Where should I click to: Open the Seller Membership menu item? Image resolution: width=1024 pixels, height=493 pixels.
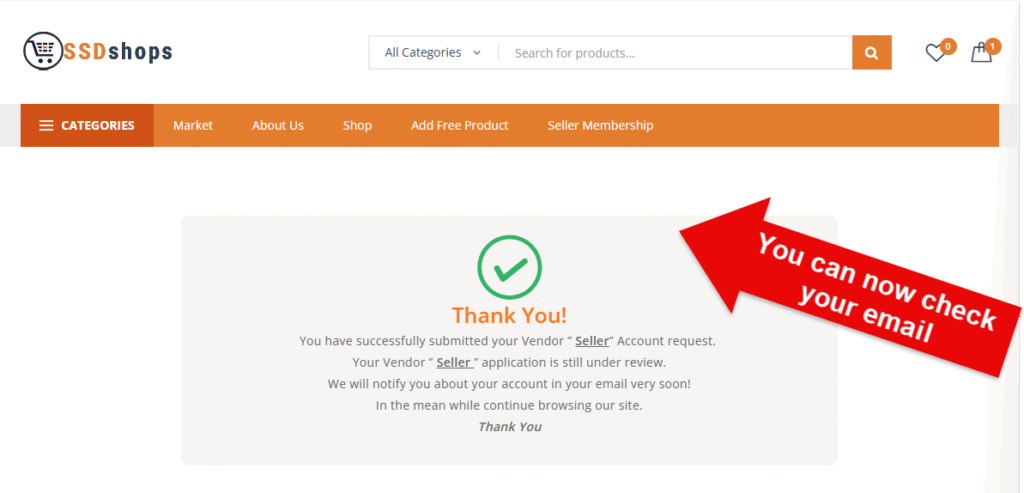(x=600, y=126)
